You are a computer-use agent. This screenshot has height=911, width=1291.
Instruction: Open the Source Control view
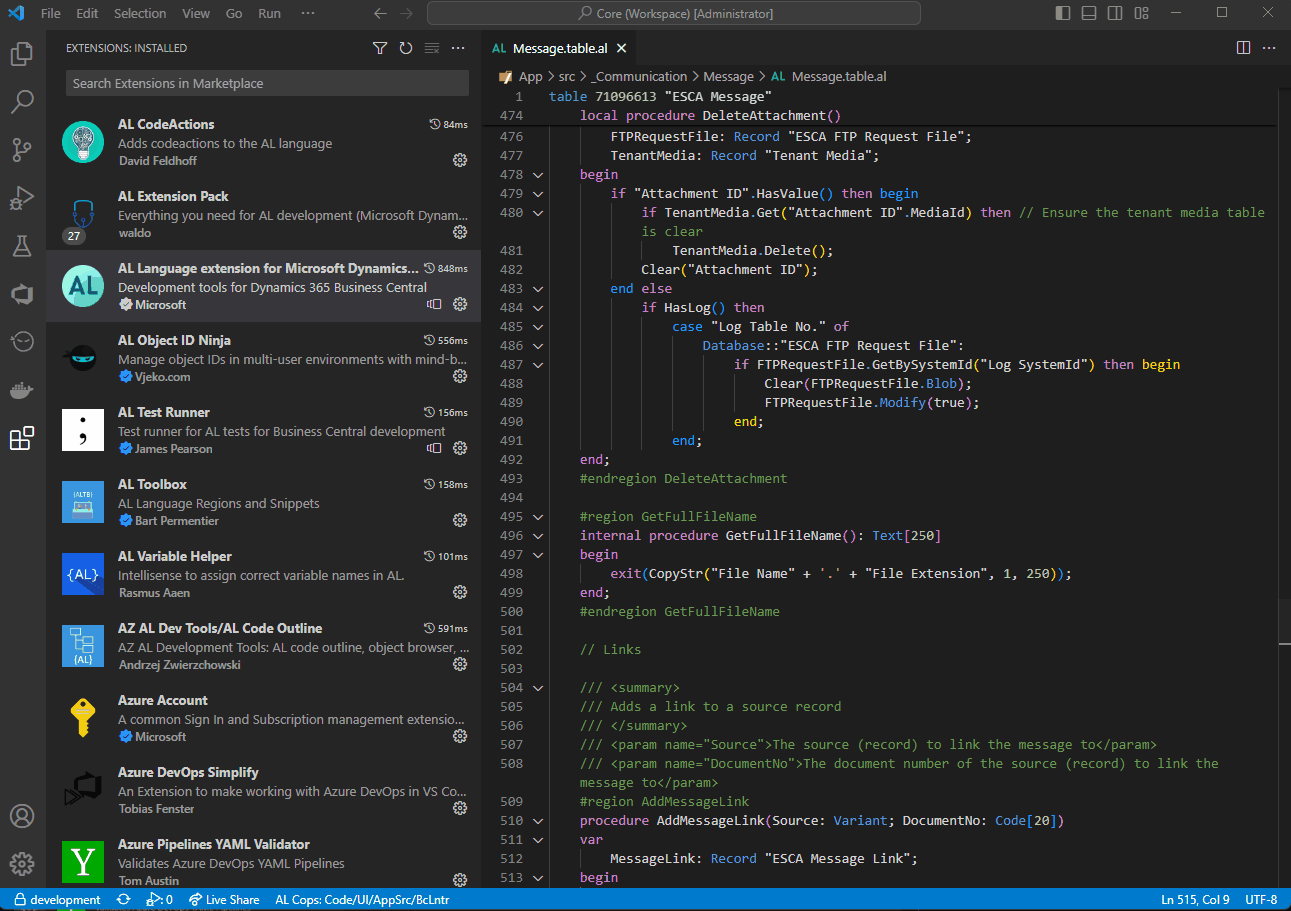(x=22, y=149)
